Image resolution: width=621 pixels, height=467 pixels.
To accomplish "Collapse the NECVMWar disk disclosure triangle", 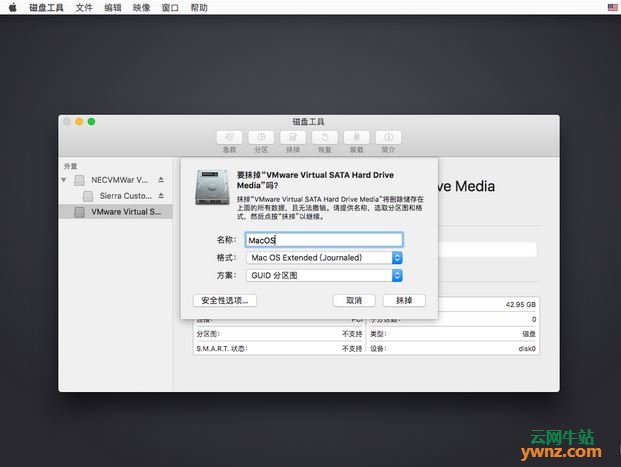I will [65, 180].
